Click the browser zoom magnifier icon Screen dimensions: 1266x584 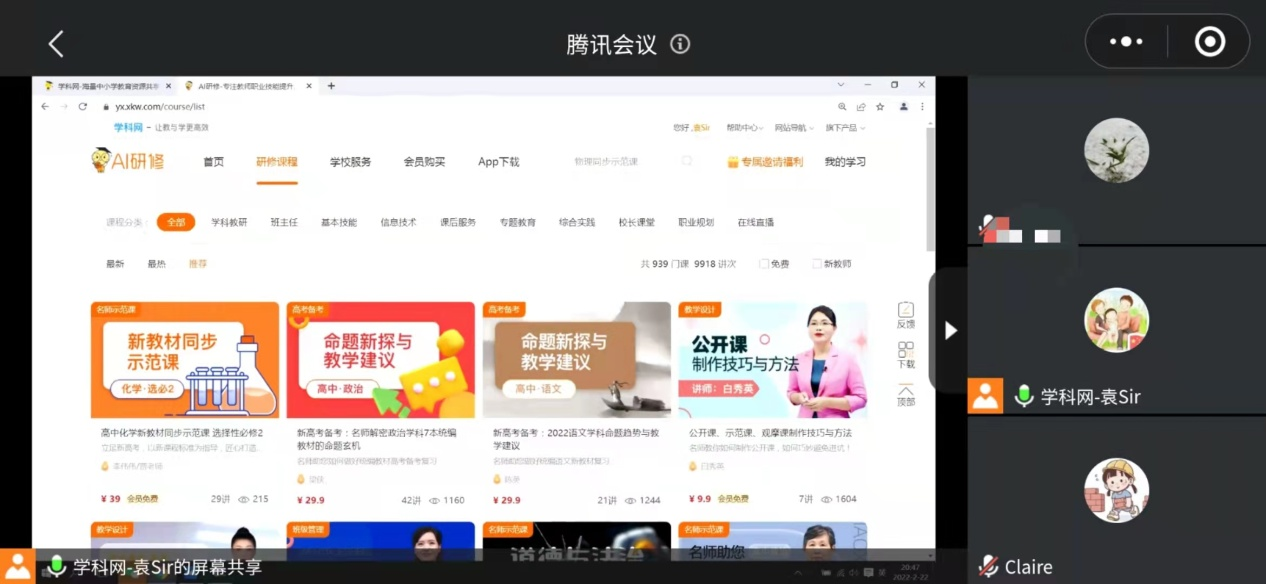[x=842, y=106]
